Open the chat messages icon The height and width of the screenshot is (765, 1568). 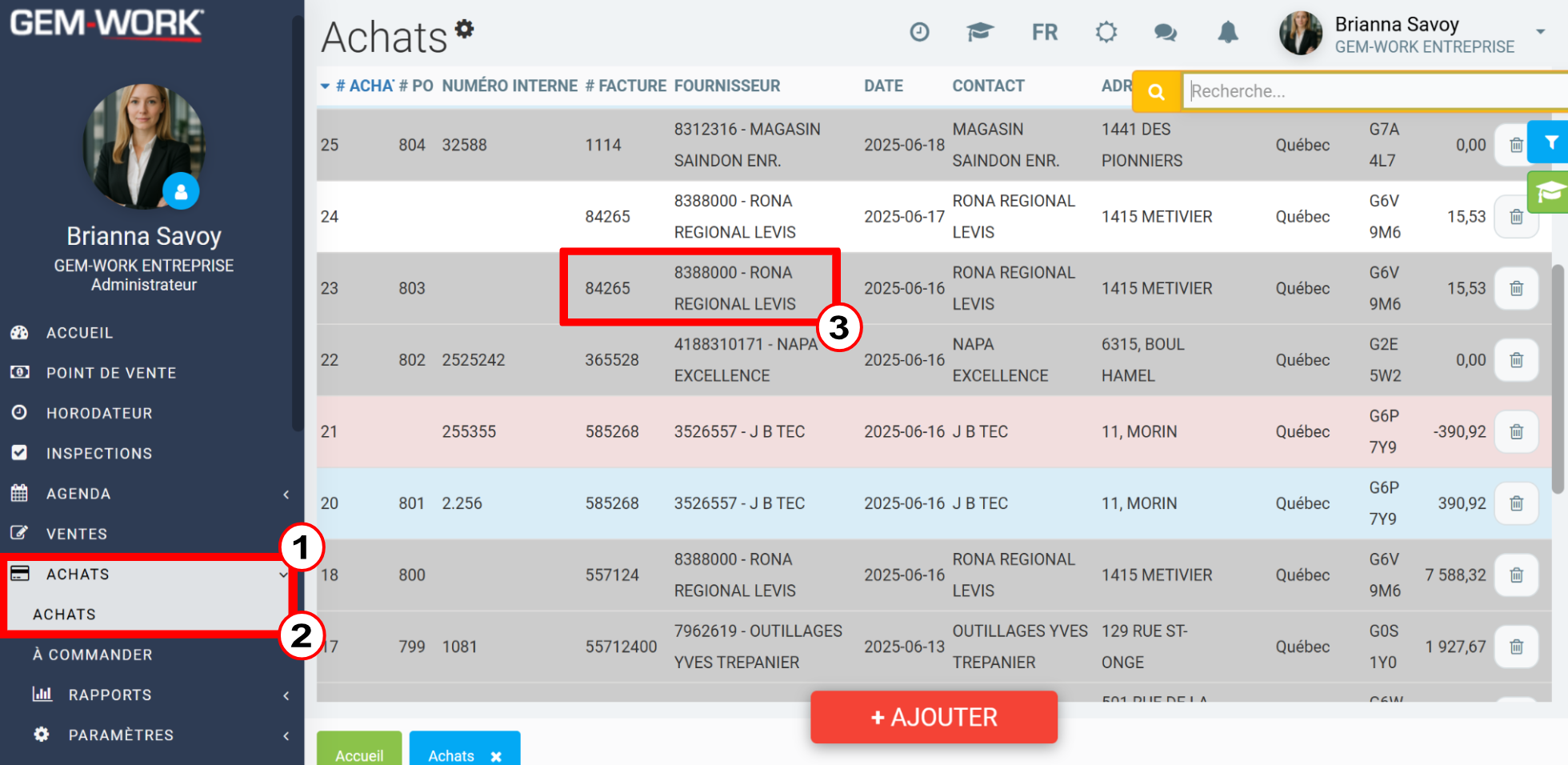(x=1165, y=32)
